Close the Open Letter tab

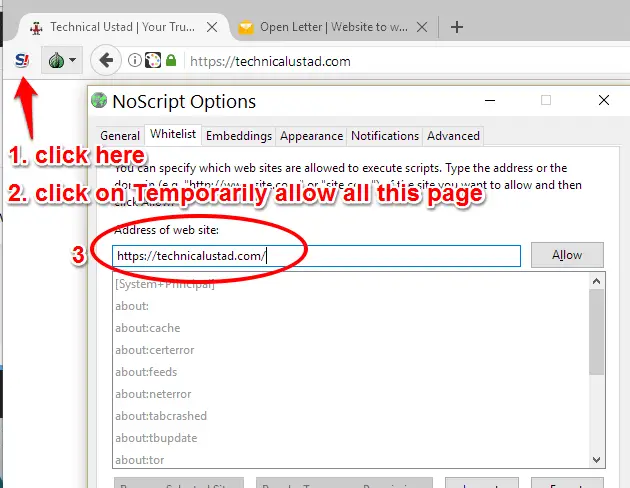(422, 27)
